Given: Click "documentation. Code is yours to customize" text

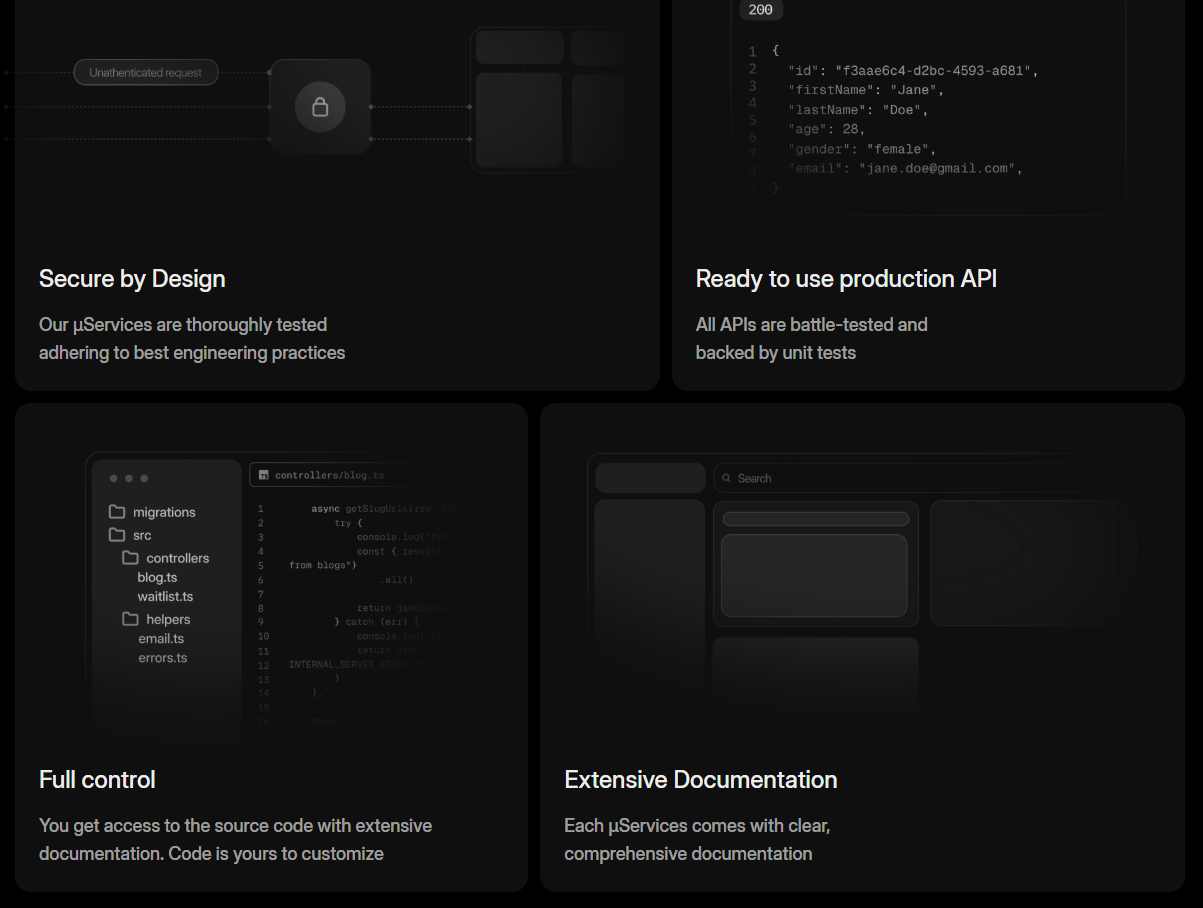Looking at the screenshot, I should [211, 854].
